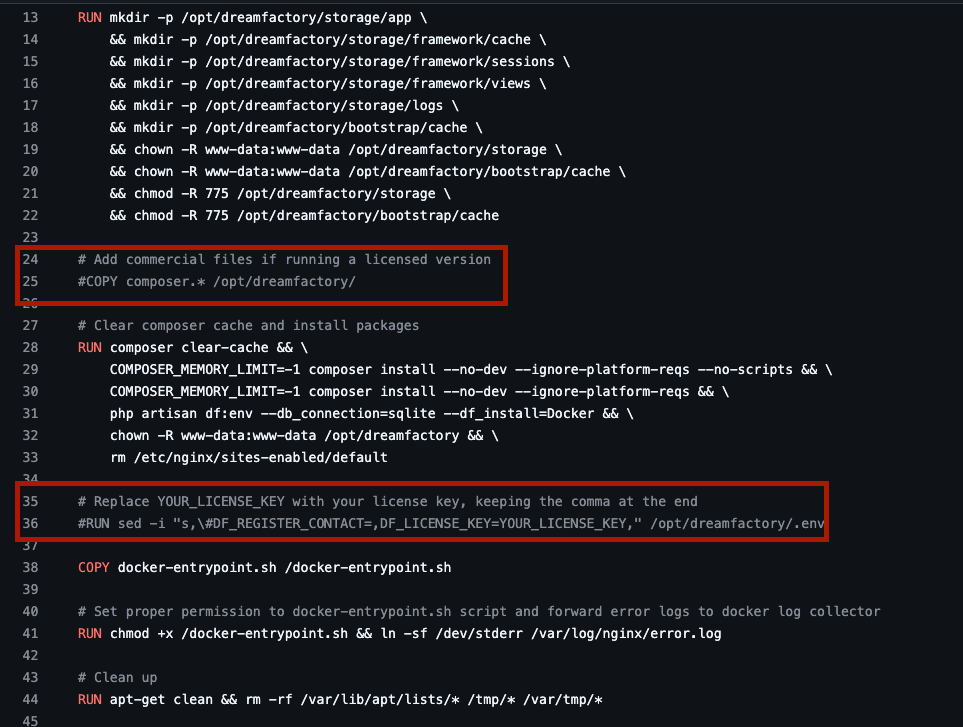Click line number 36 in the gutter
This screenshot has height=727, width=963.
(29, 523)
